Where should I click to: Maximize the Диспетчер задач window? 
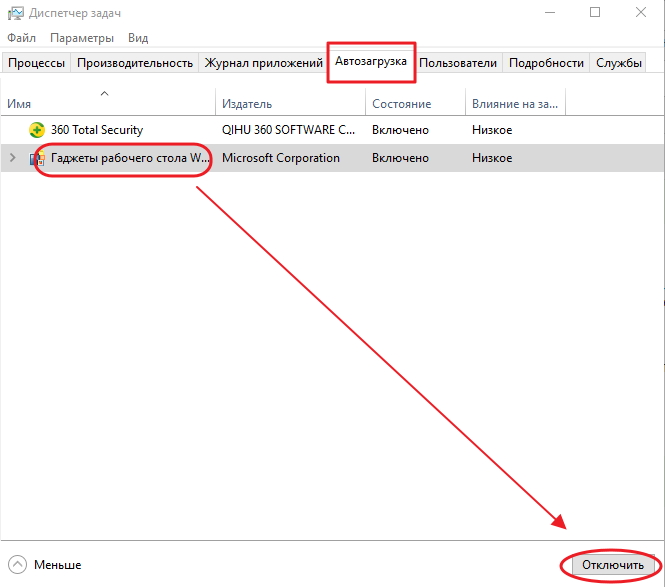coord(595,12)
